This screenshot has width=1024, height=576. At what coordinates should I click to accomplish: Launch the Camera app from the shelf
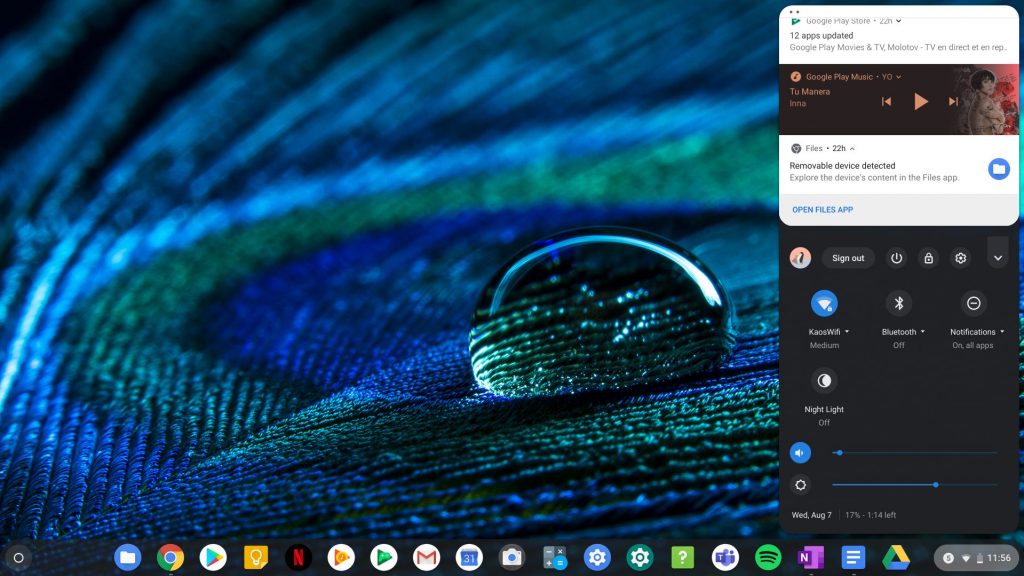511,558
